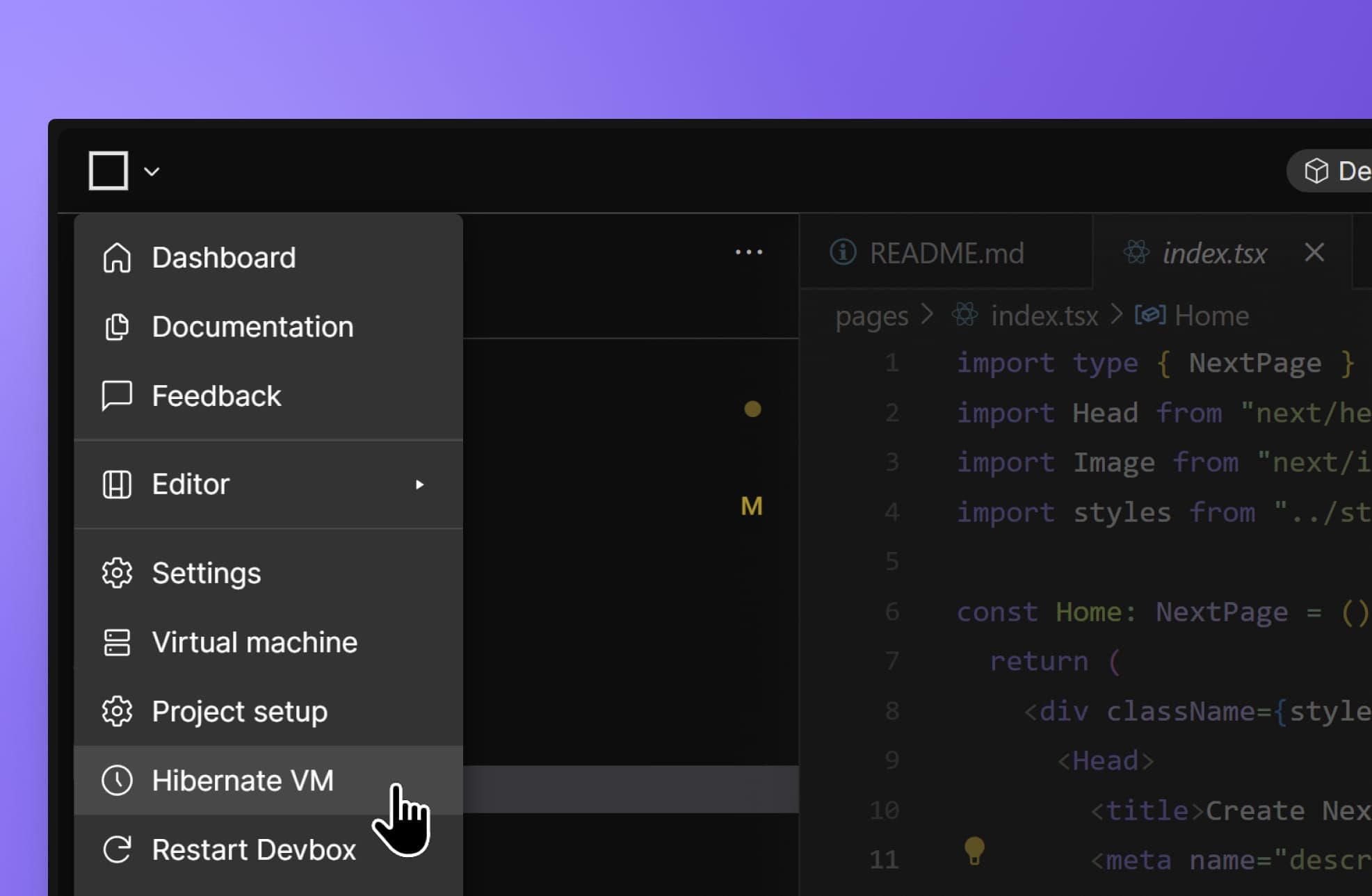The image size is (1372, 896).
Task: Click the speech bubble icon beside Feedback
Action: 118,396
